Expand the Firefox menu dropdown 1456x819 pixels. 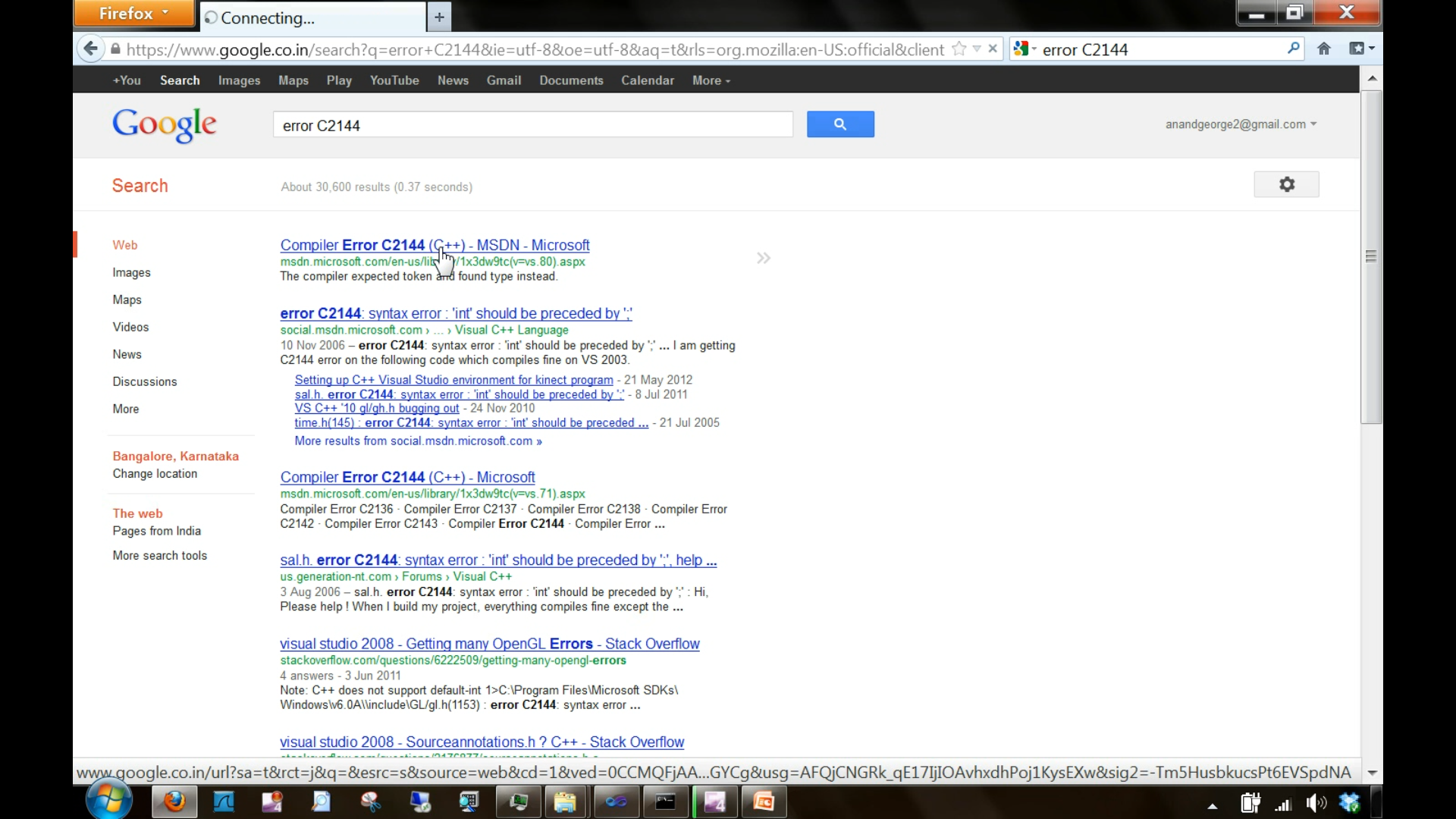(x=133, y=13)
